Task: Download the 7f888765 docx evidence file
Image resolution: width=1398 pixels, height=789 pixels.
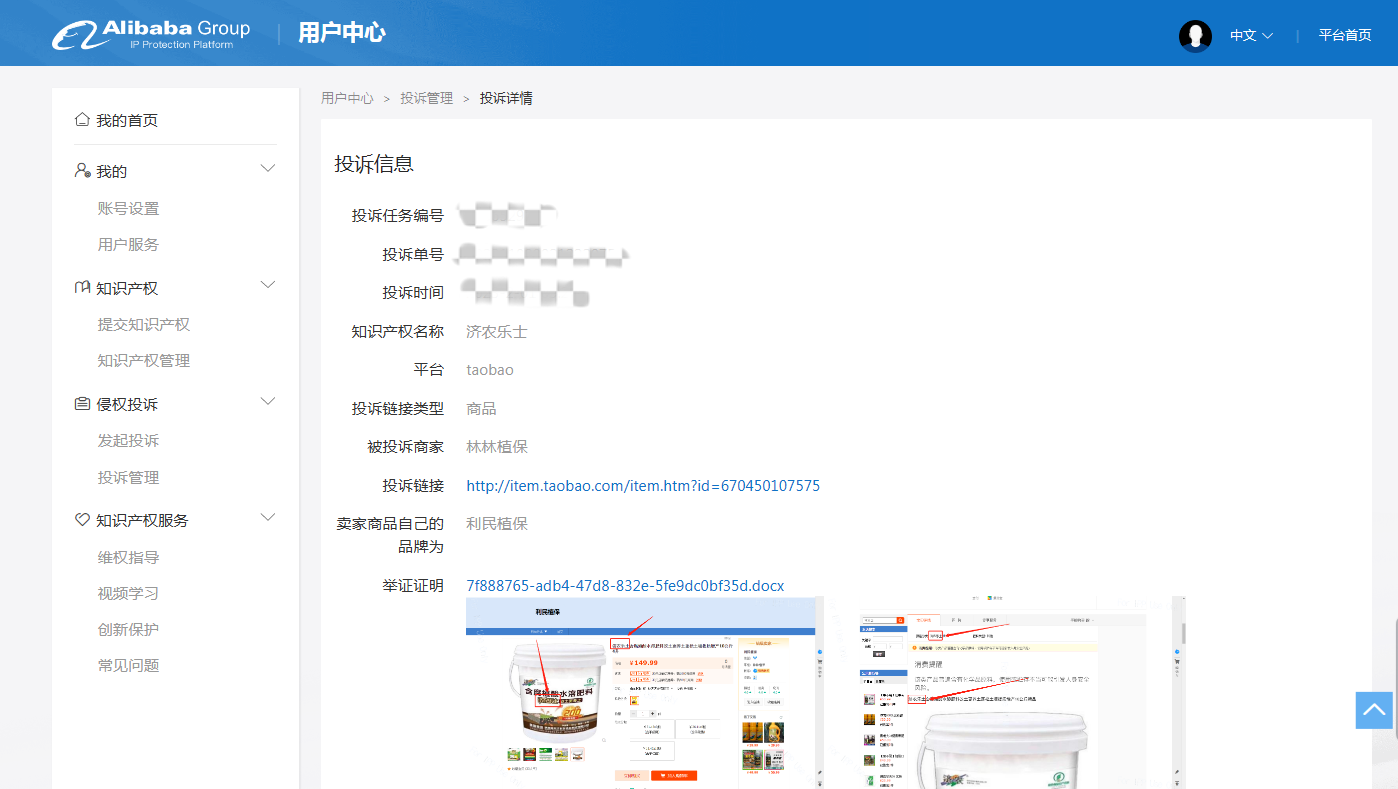Action: [625, 586]
